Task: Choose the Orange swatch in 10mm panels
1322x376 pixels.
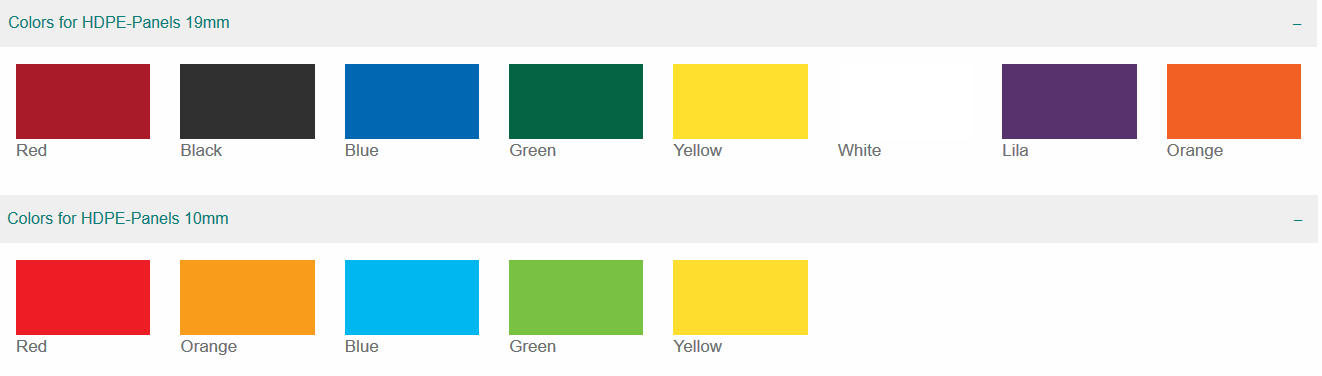Action: pyautogui.click(x=247, y=297)
